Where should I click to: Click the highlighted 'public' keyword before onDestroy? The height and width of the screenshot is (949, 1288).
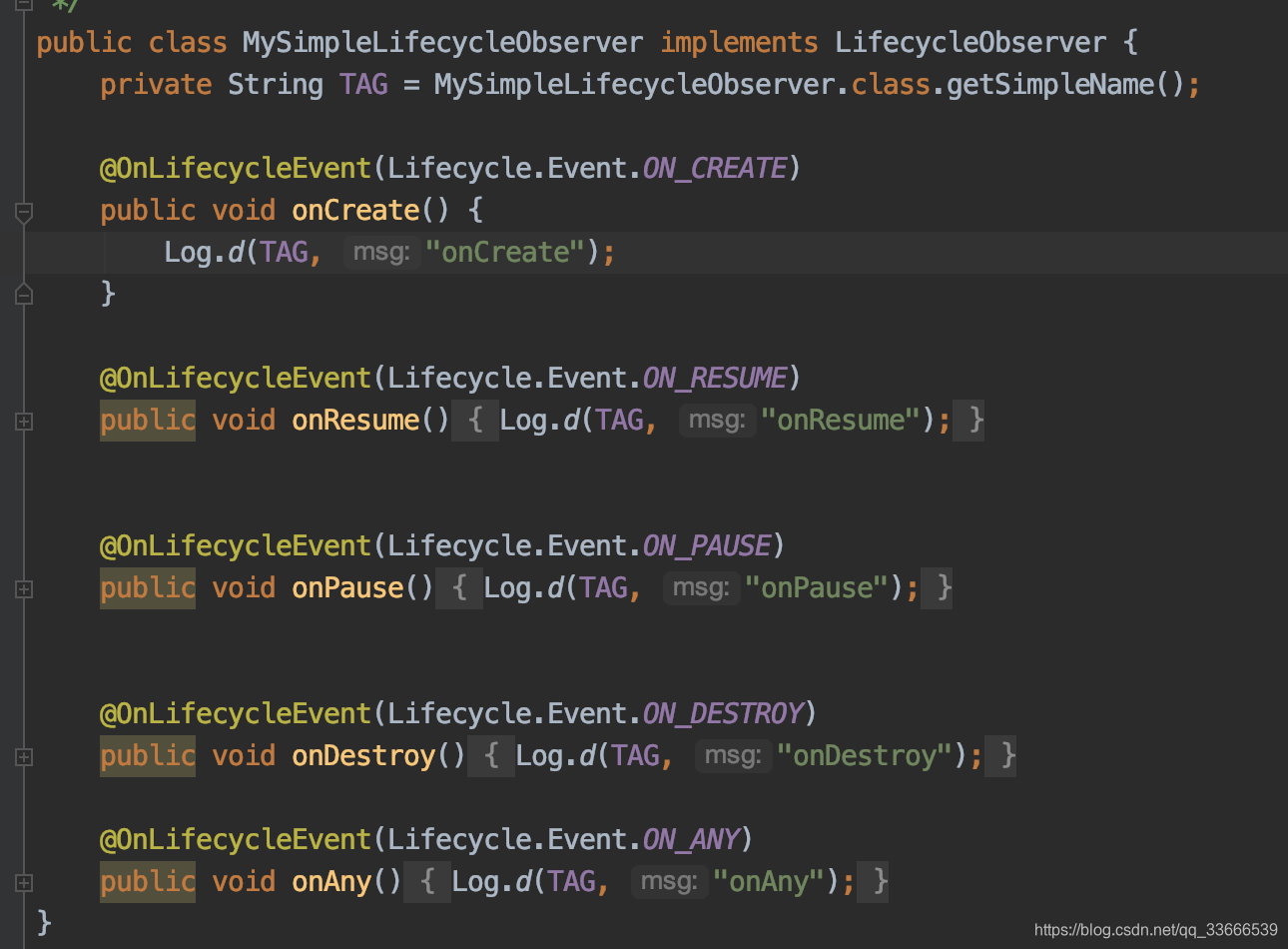point(148,756)
